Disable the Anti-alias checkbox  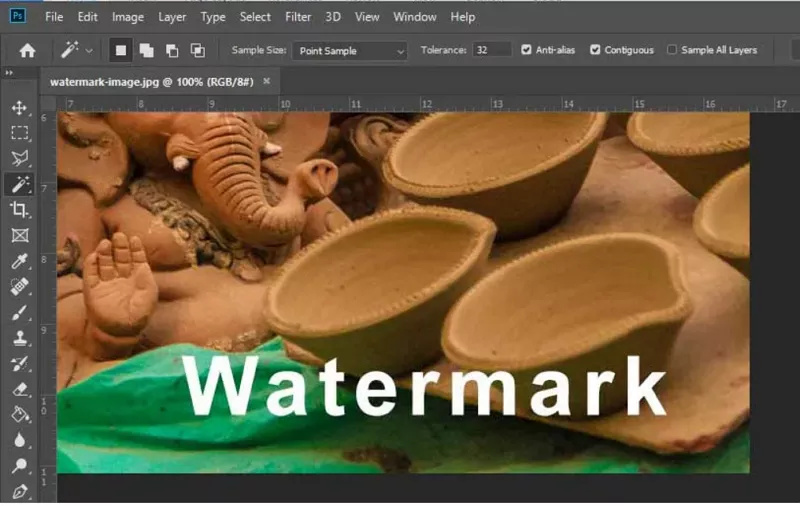click(x=527, y=50)
